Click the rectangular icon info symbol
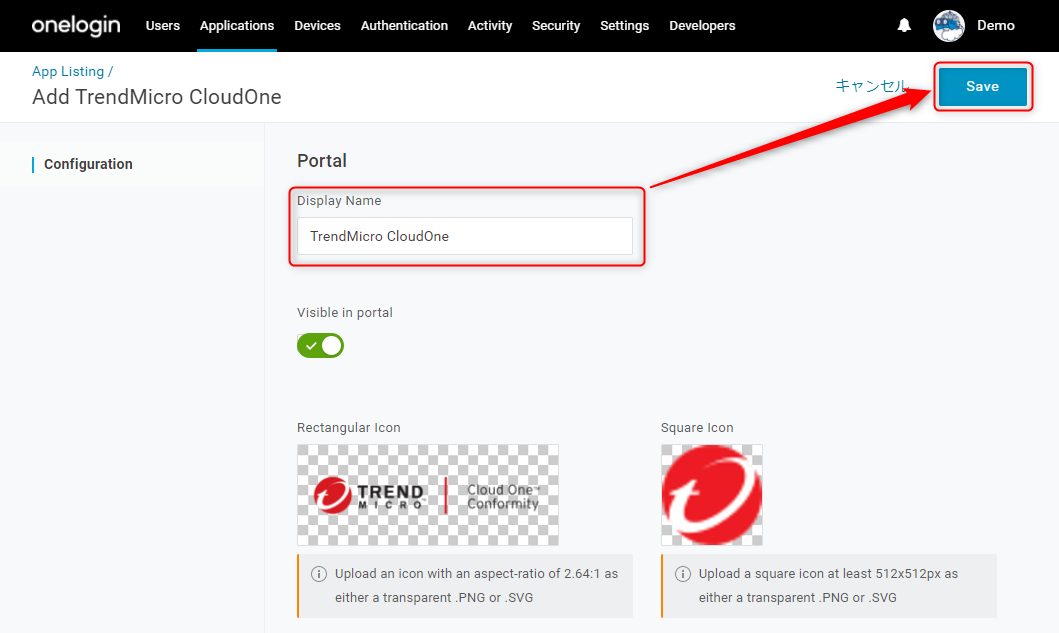 click(x=319, y=574)
